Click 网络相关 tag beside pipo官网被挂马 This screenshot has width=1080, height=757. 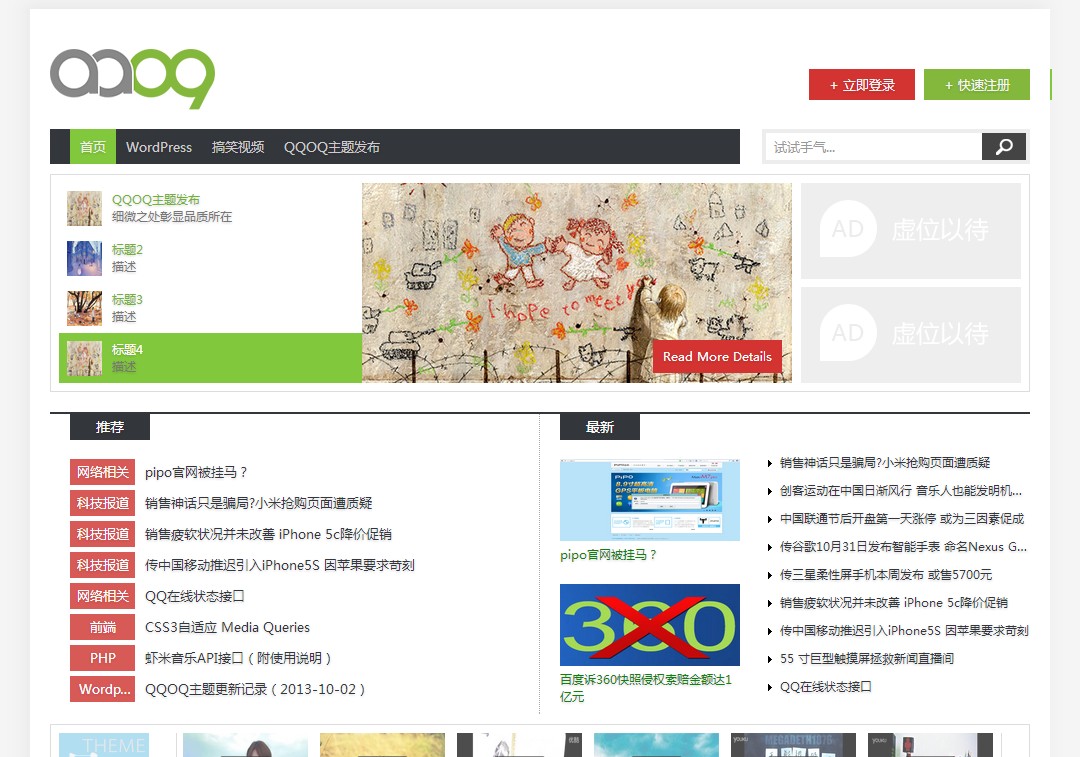click(x=103, y=473)
